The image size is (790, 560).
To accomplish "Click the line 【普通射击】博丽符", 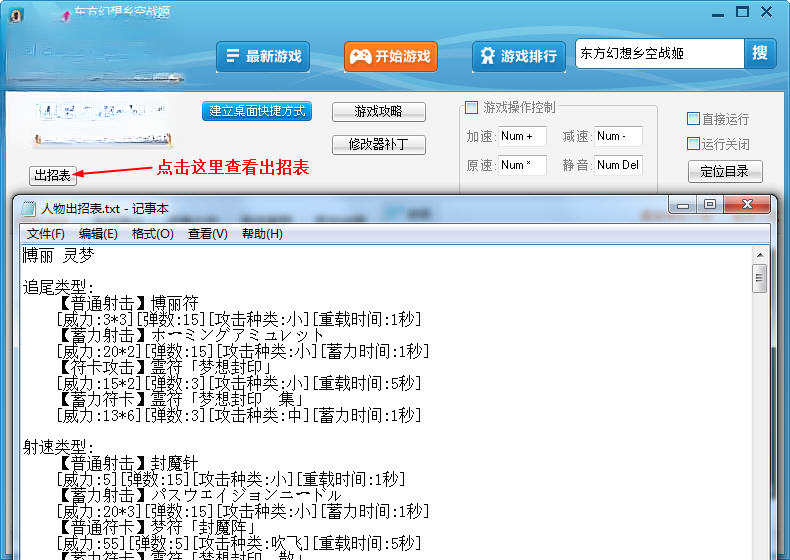I will pos(128,304).
